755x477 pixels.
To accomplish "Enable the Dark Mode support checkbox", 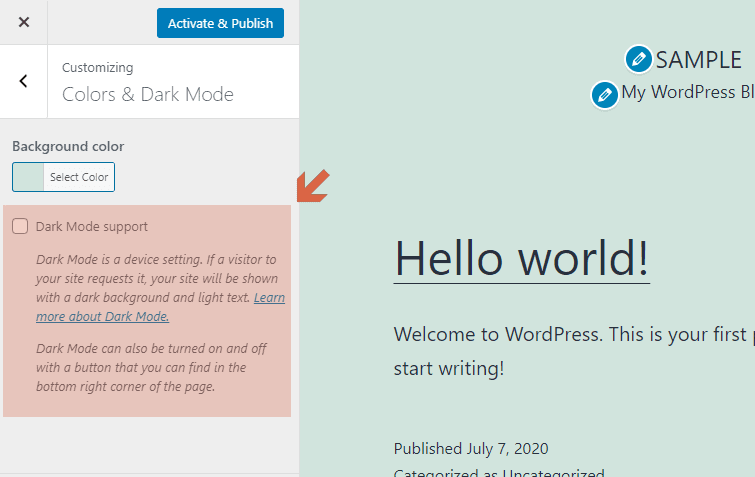I will [20, 227].
